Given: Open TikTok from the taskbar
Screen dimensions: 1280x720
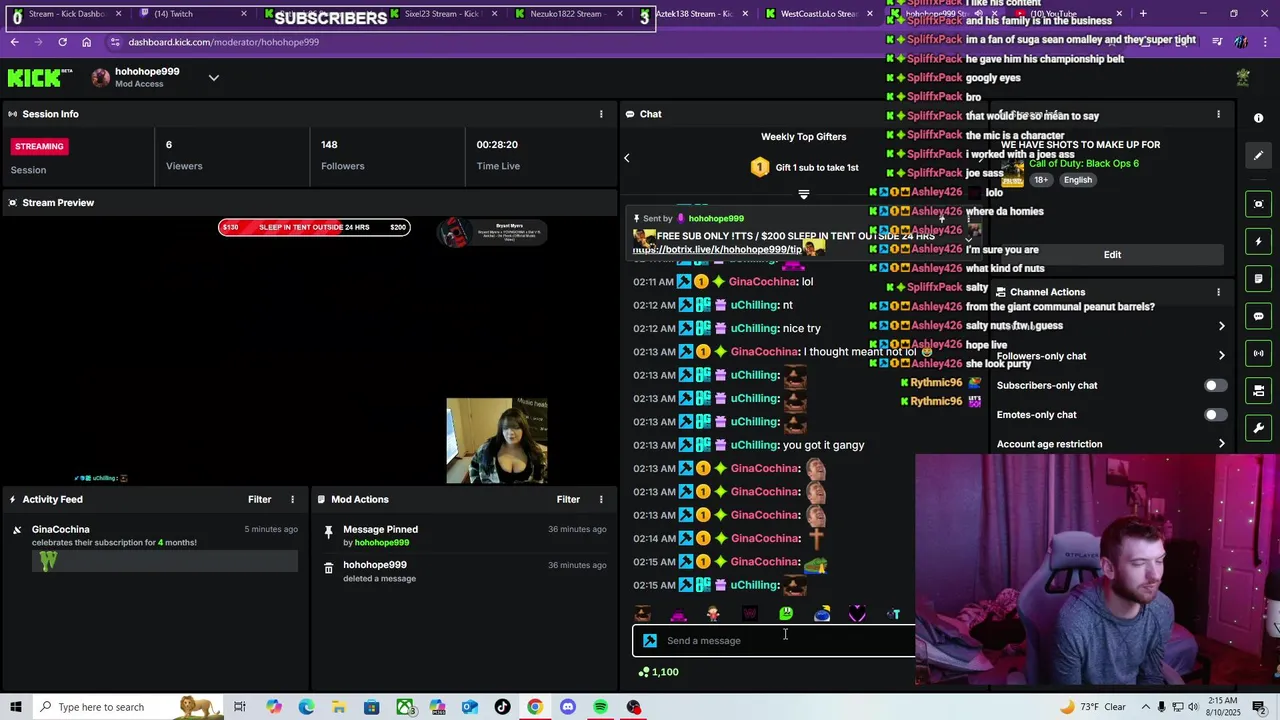Looking at the screenshot, I should coord(502,707).
